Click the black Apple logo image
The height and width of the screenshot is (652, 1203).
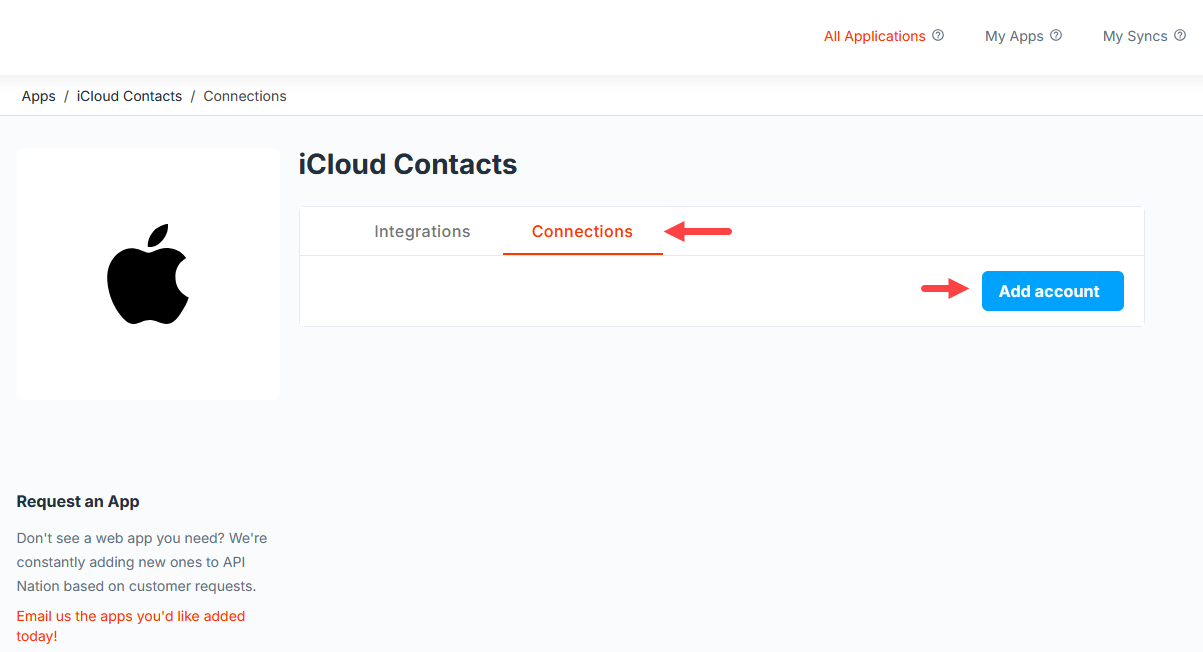(148, 274)
